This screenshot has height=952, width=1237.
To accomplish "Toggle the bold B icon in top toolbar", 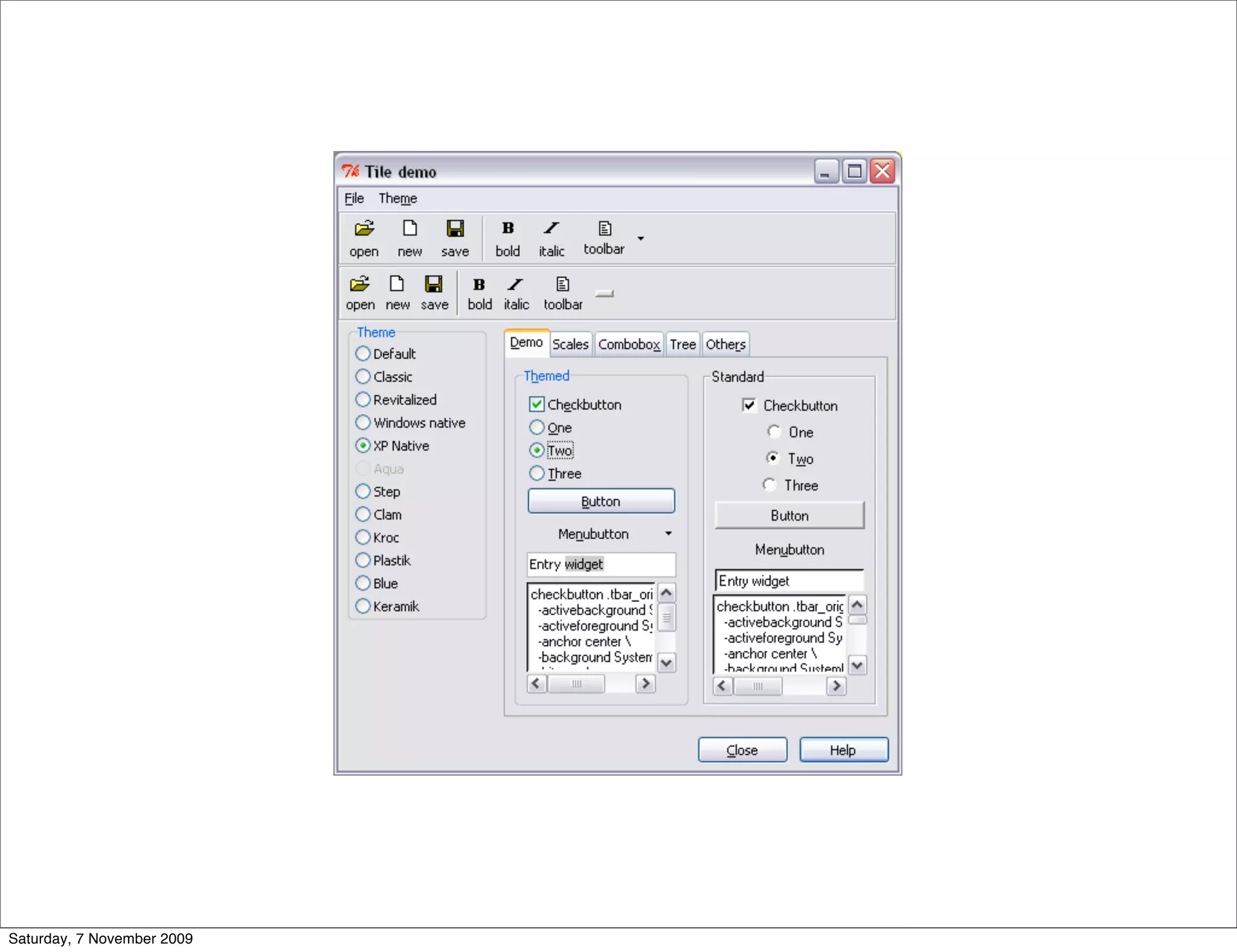I will 507,229.
